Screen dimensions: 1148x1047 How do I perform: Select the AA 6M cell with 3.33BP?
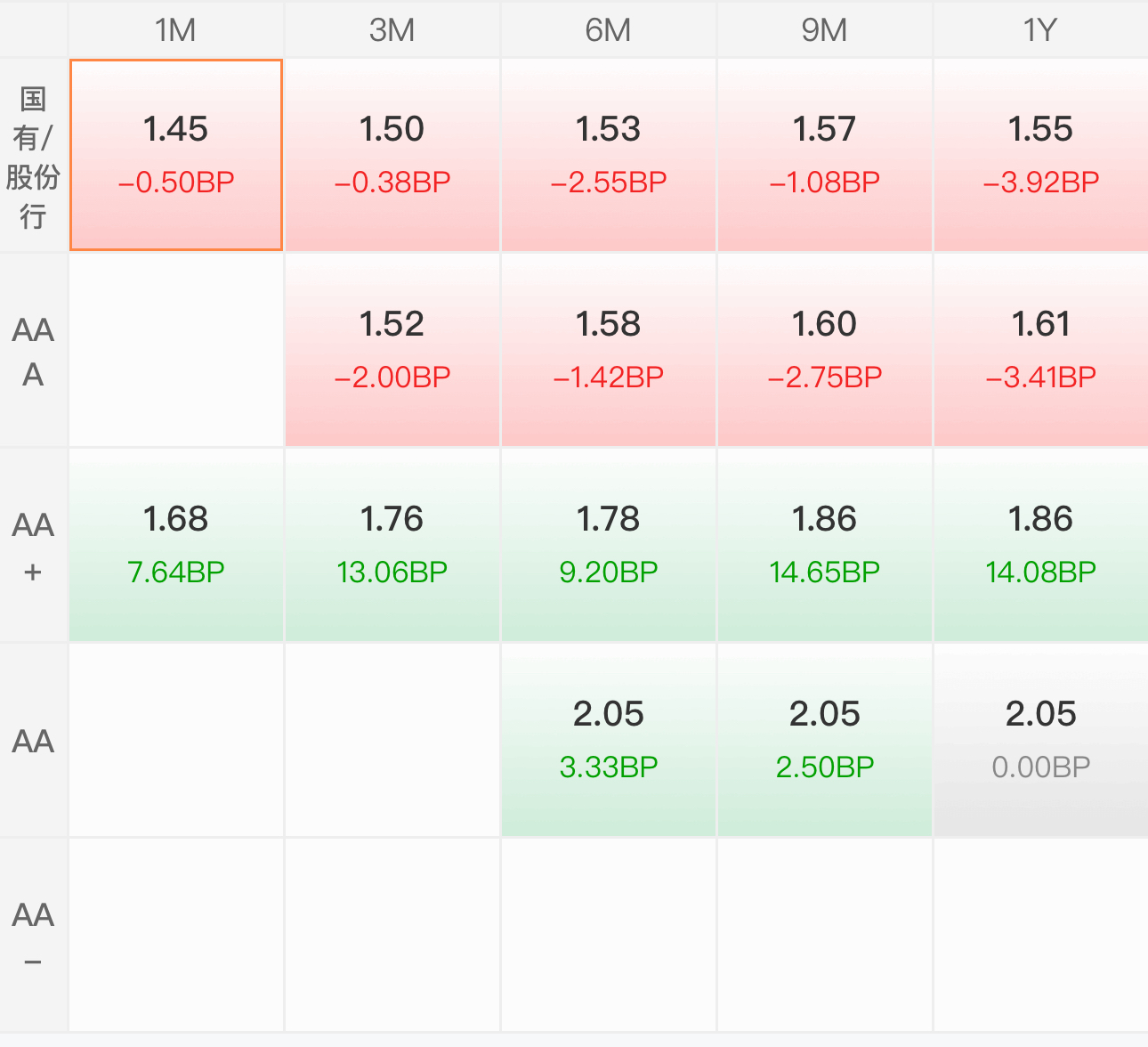click(609, 740)
